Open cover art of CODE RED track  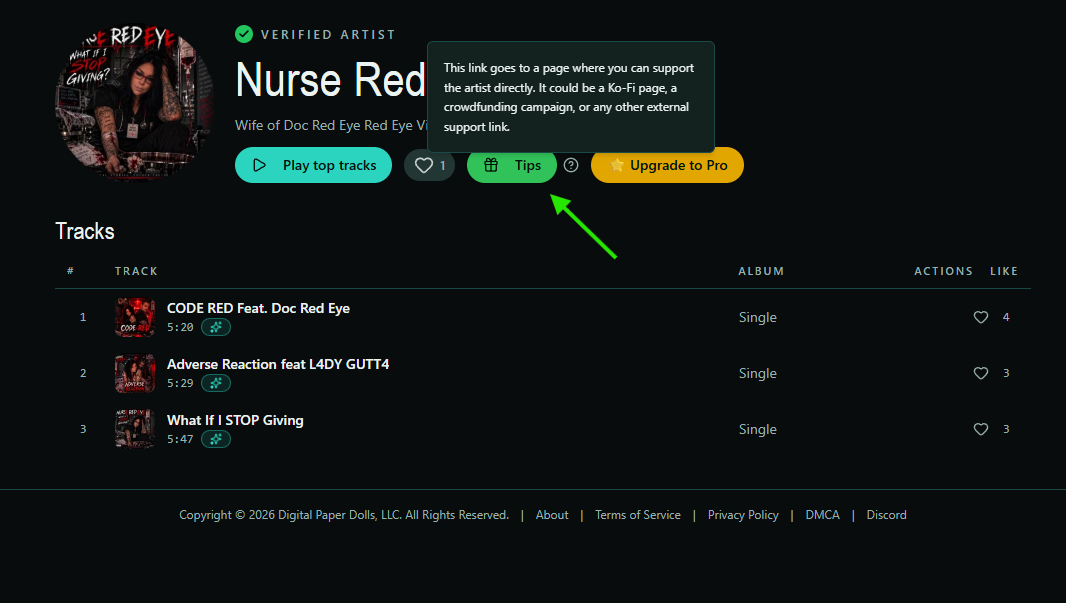(135, 317)
